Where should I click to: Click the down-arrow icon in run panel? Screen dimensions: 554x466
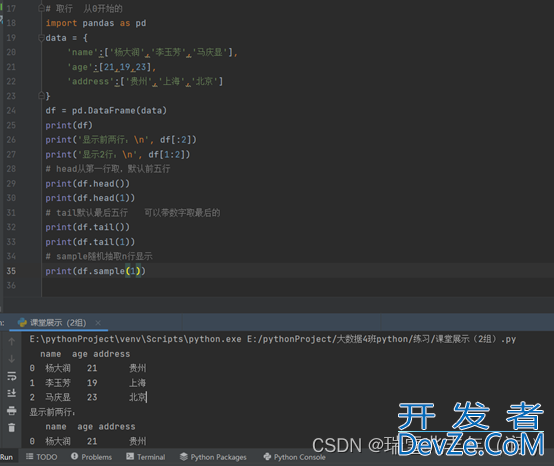11,359
